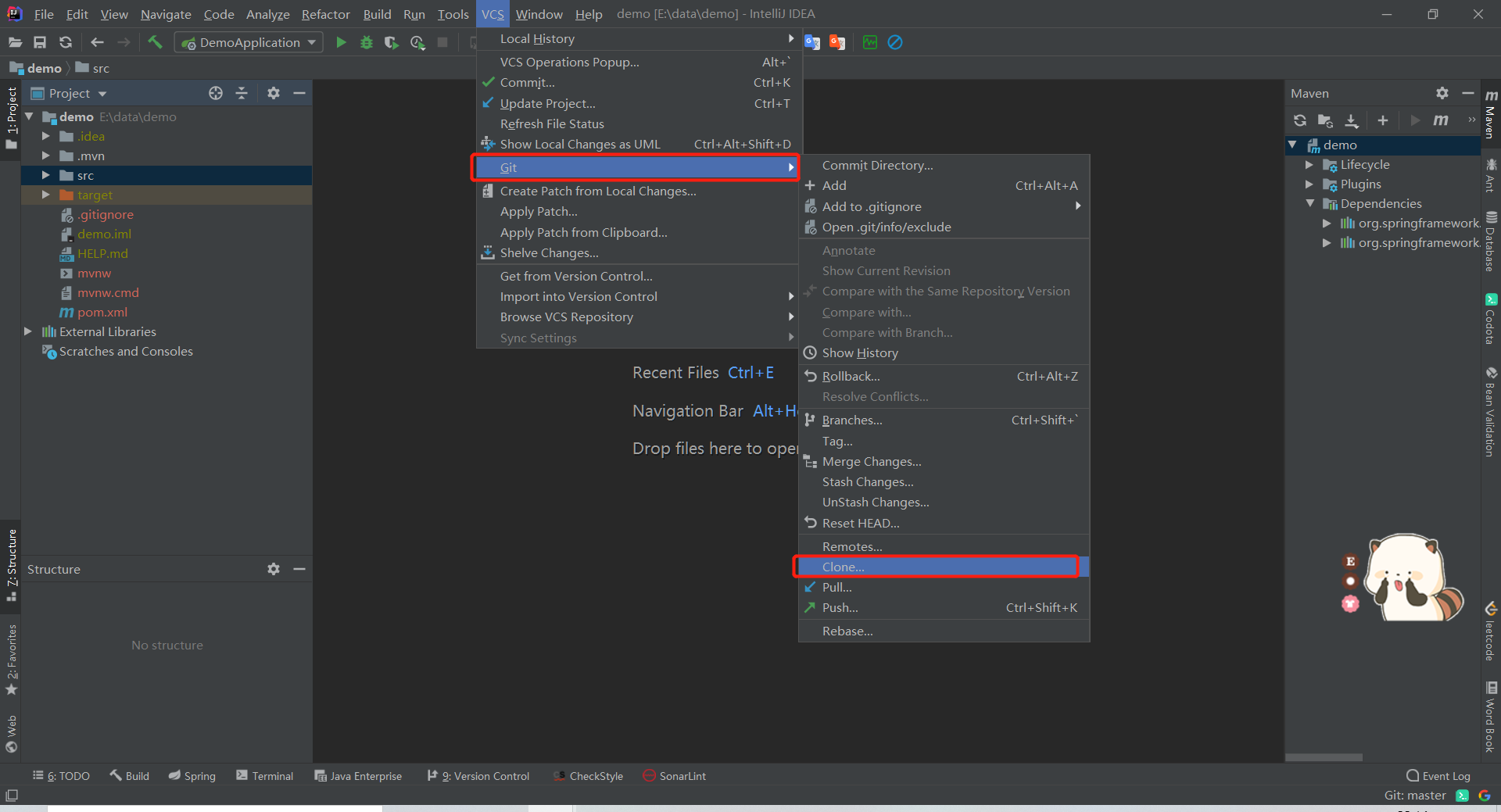This screenshot has width=1501, height=812.
Task: Open Branches... from the Git submenu
Action: [x=944, y=420]
